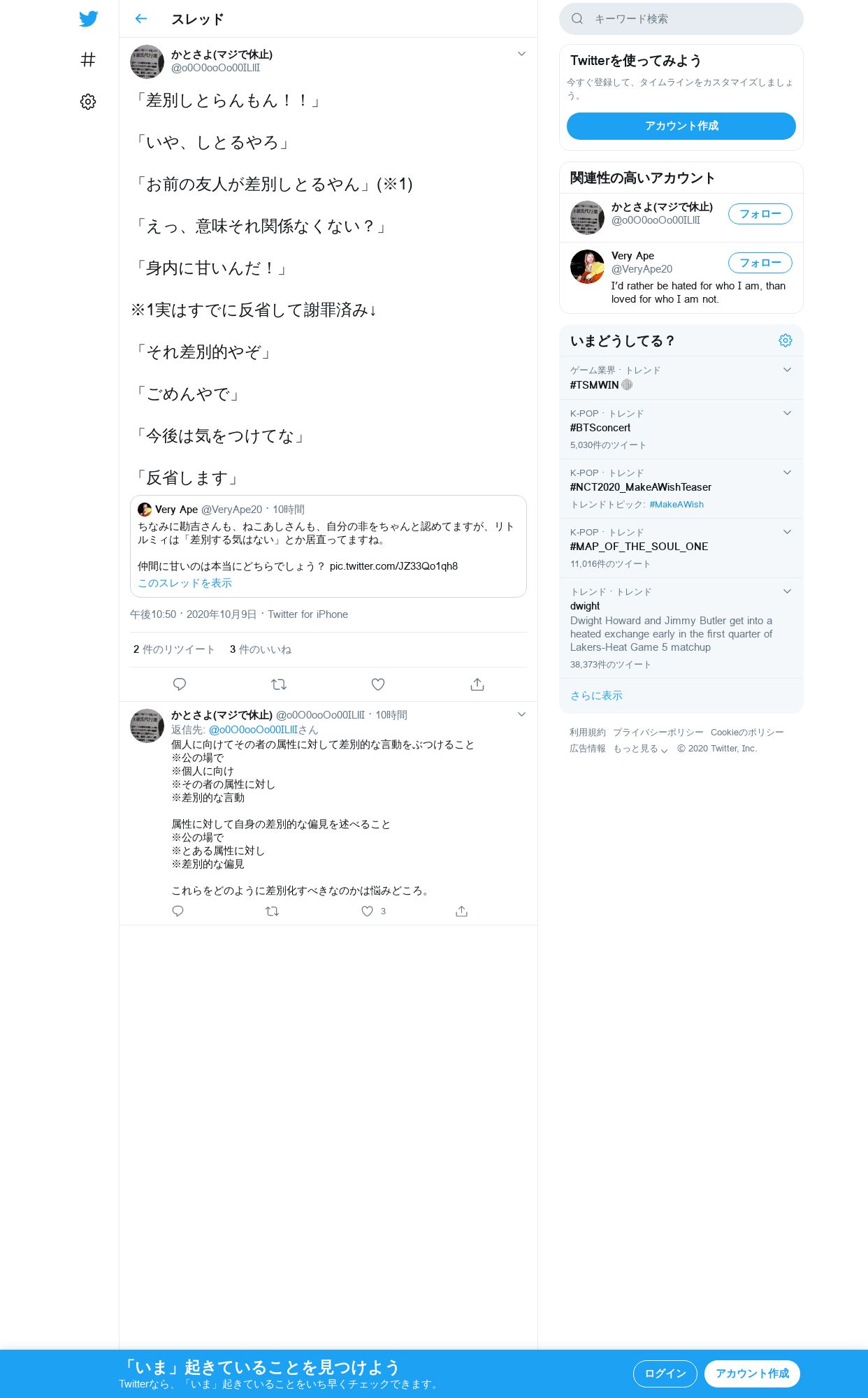Open the hashtag Explore icon
The height and width of the screenshot is (1398, 868).
(x=88, y=59)
